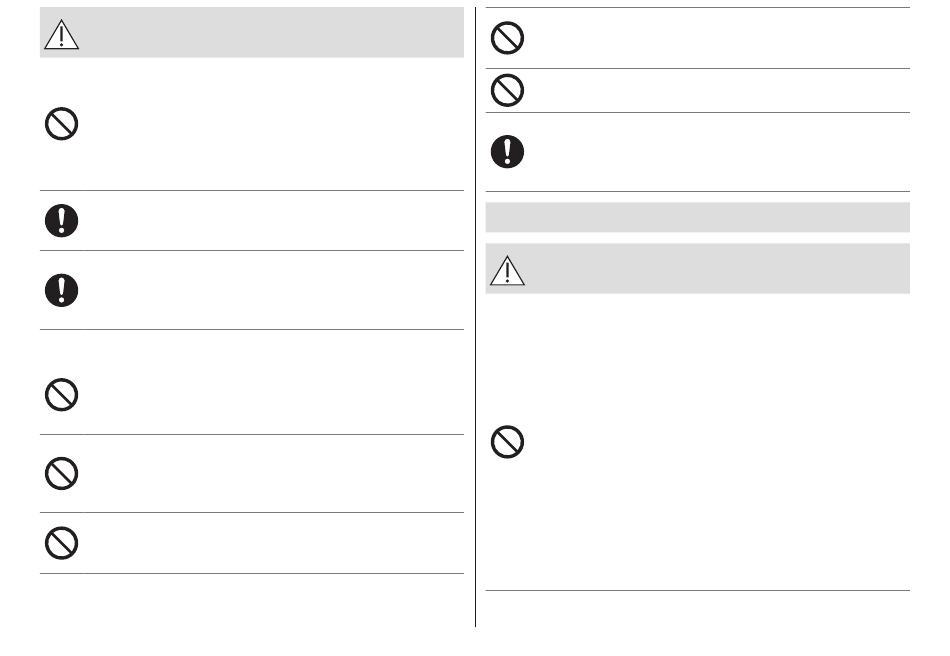Viewport: 950px width, 656px height.
Task: Click blank row beside last left prohibition icon
Action: tap(273, 543)
